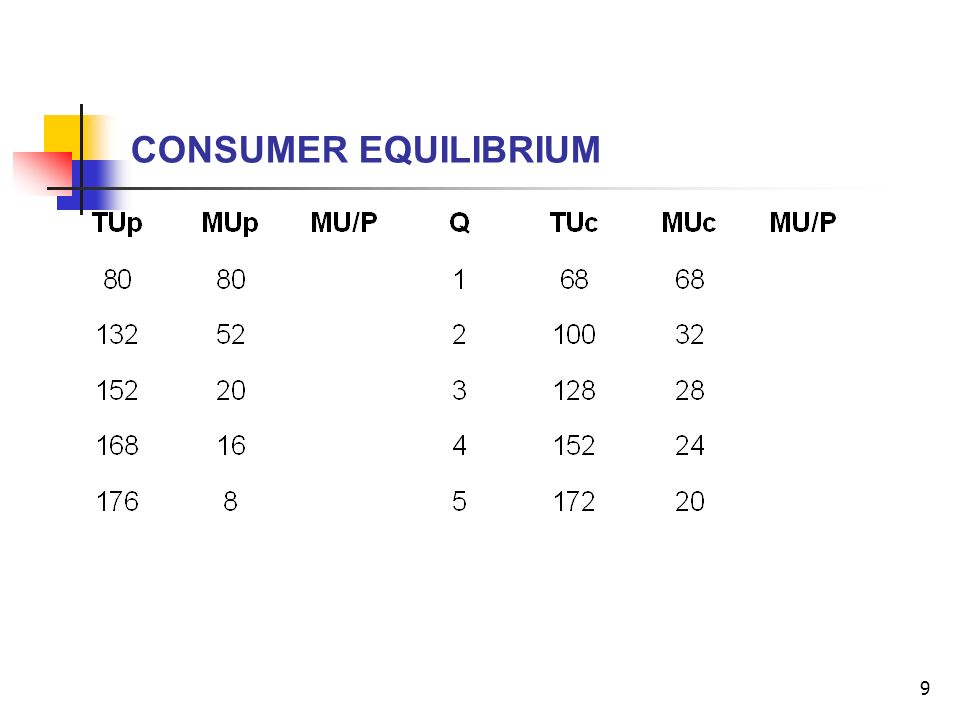The width and height of the screenshot is (960, 720).
Task: Select the MUc column header
Action: coord(688,222)
